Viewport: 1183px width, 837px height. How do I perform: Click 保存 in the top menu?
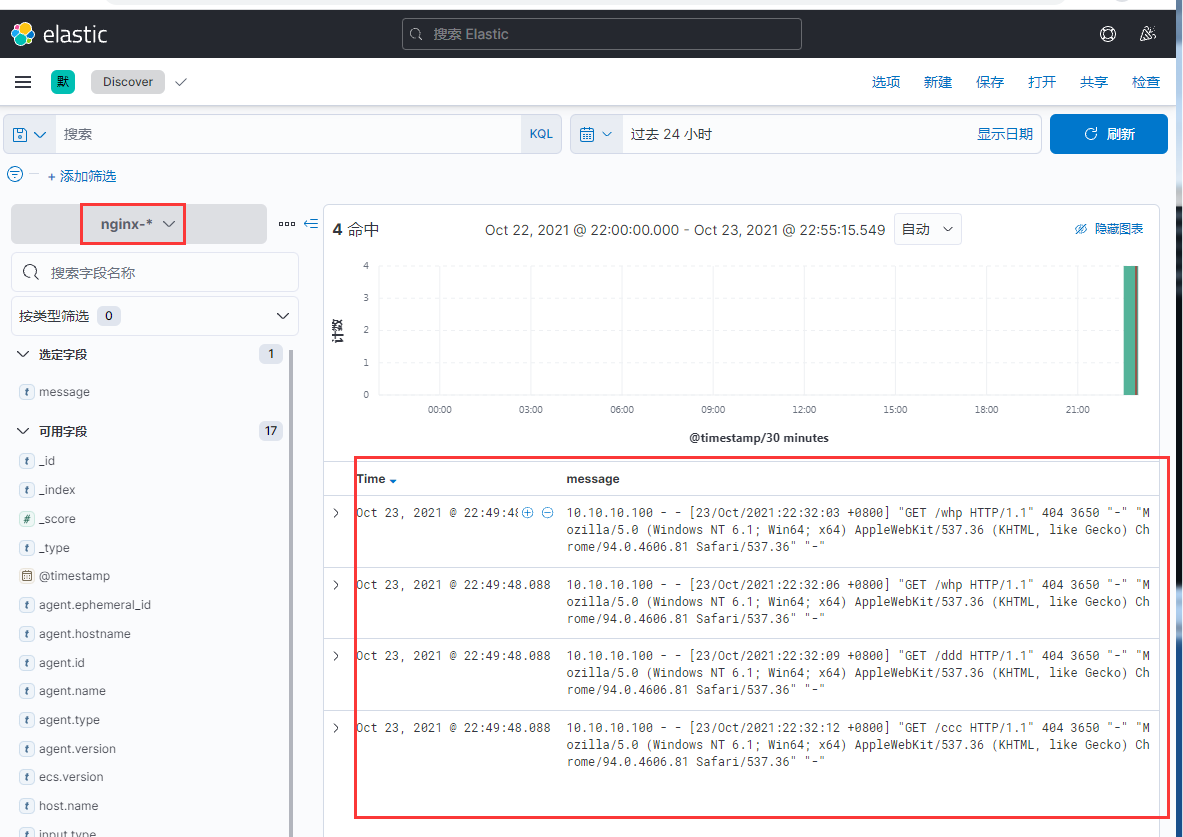[990, 82]
